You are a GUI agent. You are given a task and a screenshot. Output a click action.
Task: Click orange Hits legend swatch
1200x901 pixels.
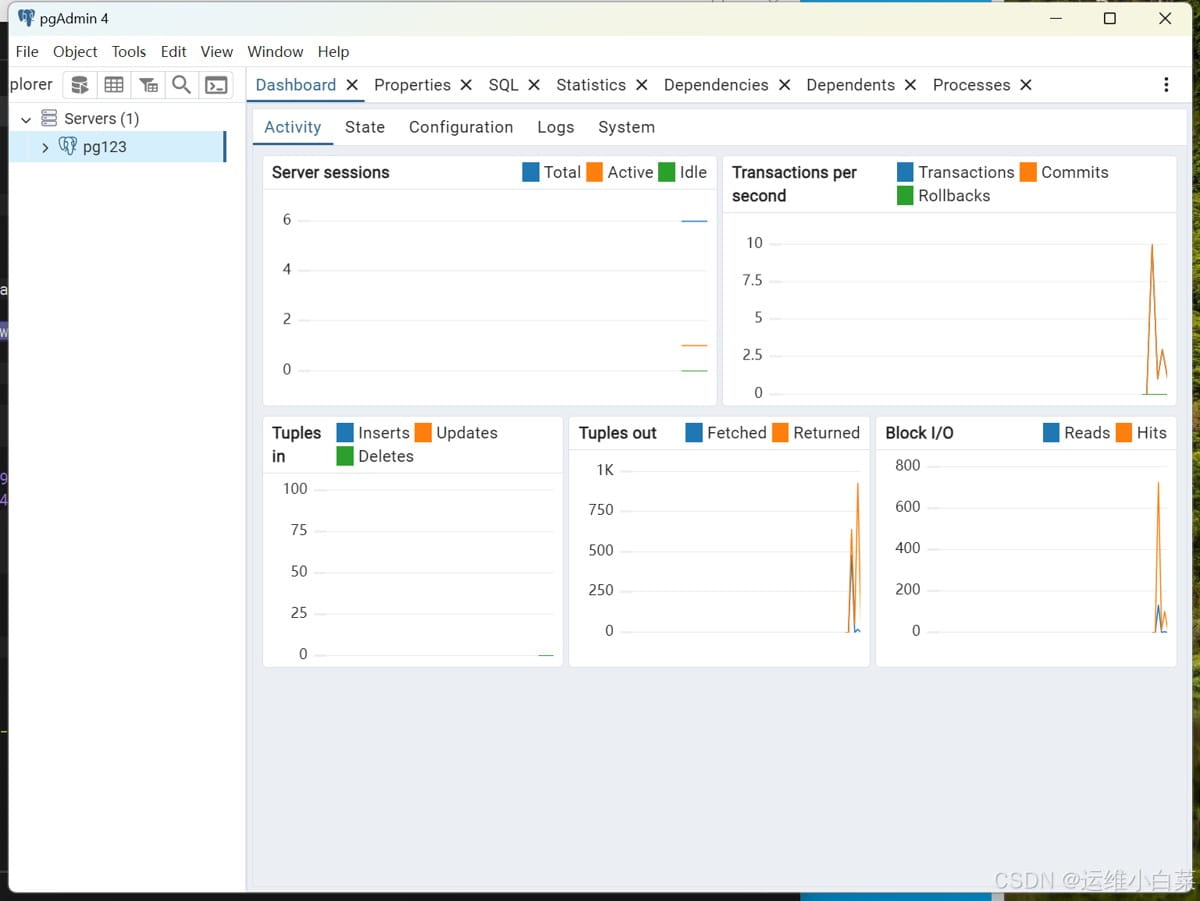pyautogui.click(x=1124, y=432)
